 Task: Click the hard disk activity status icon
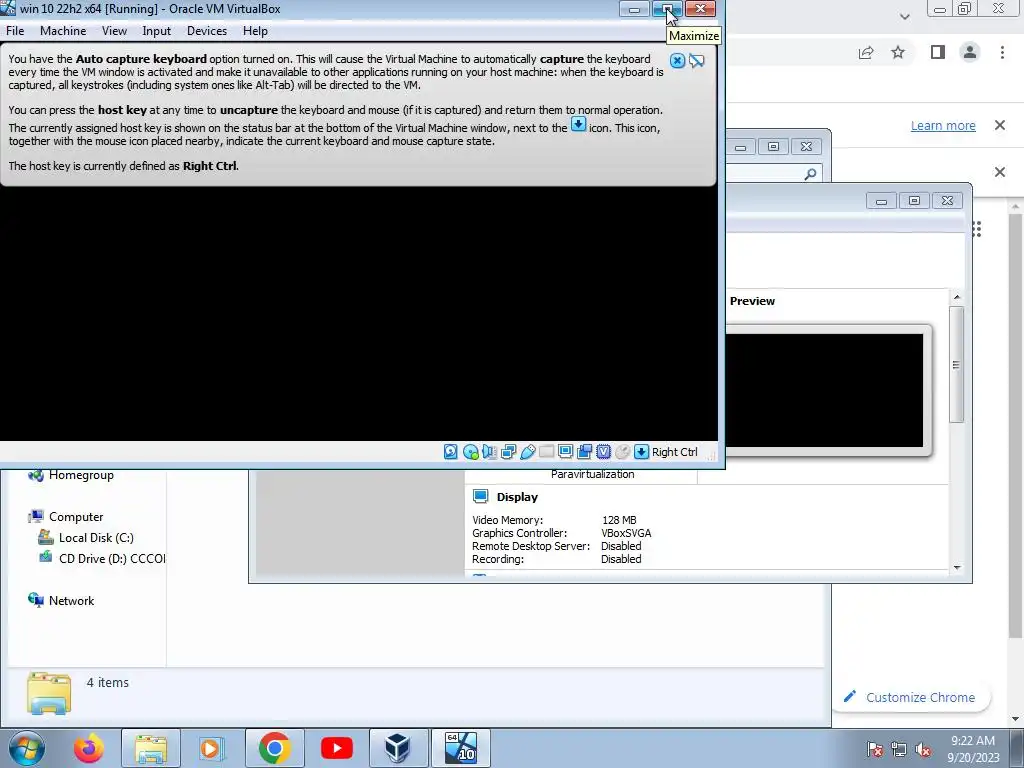pos(451,452)
